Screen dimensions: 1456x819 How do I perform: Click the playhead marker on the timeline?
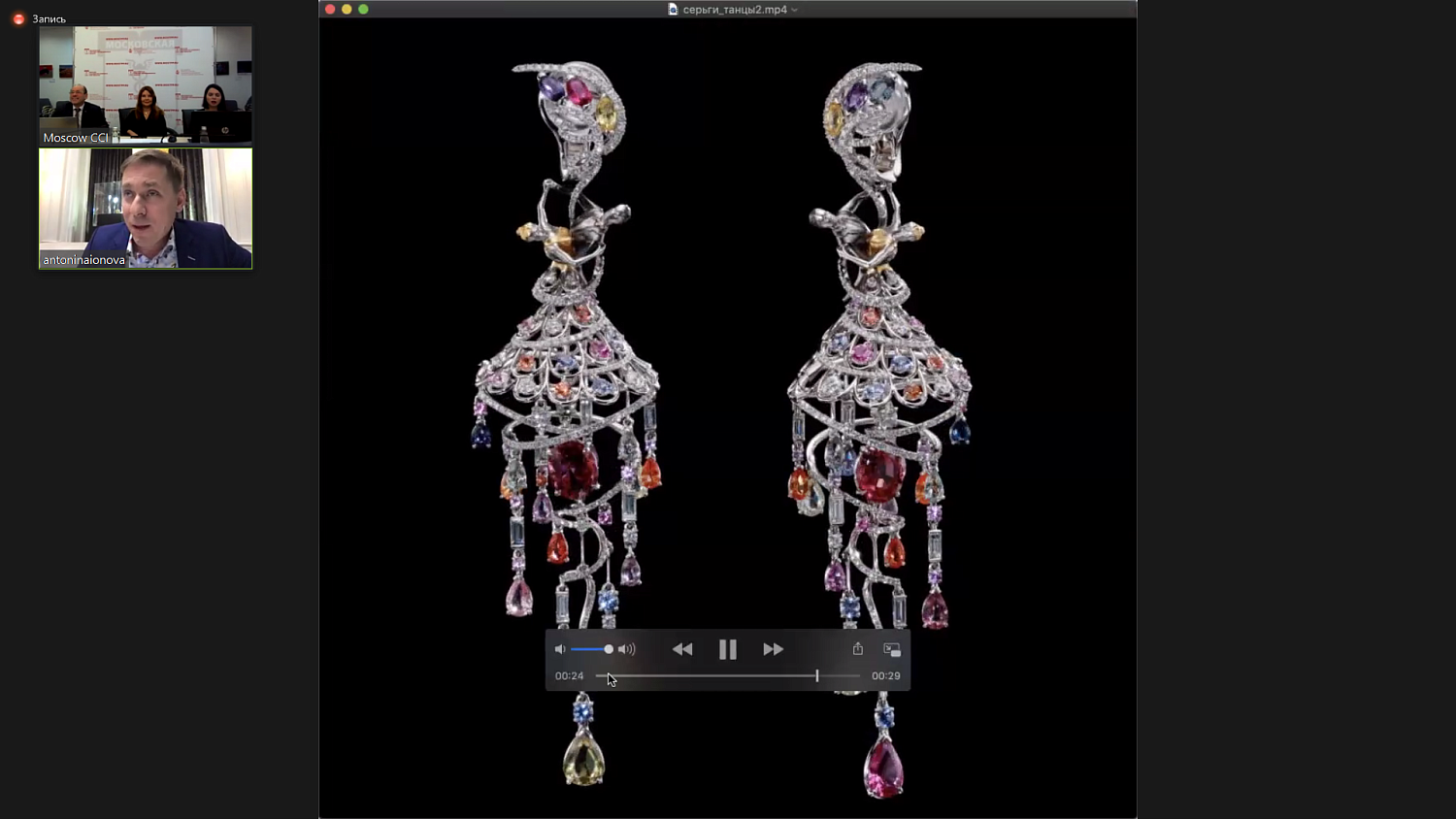point(817,675)
